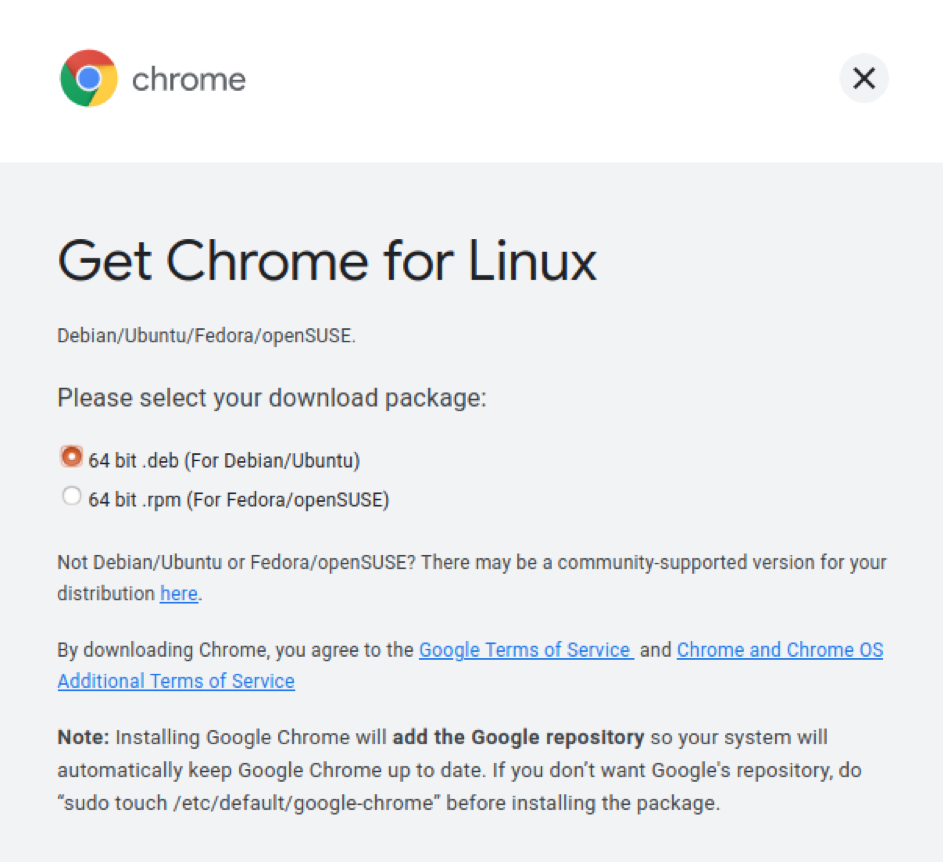This screenshot has height=862, width=943.
Task: Click "Please select your download package:" text
Action: click(x=272, y=398)
